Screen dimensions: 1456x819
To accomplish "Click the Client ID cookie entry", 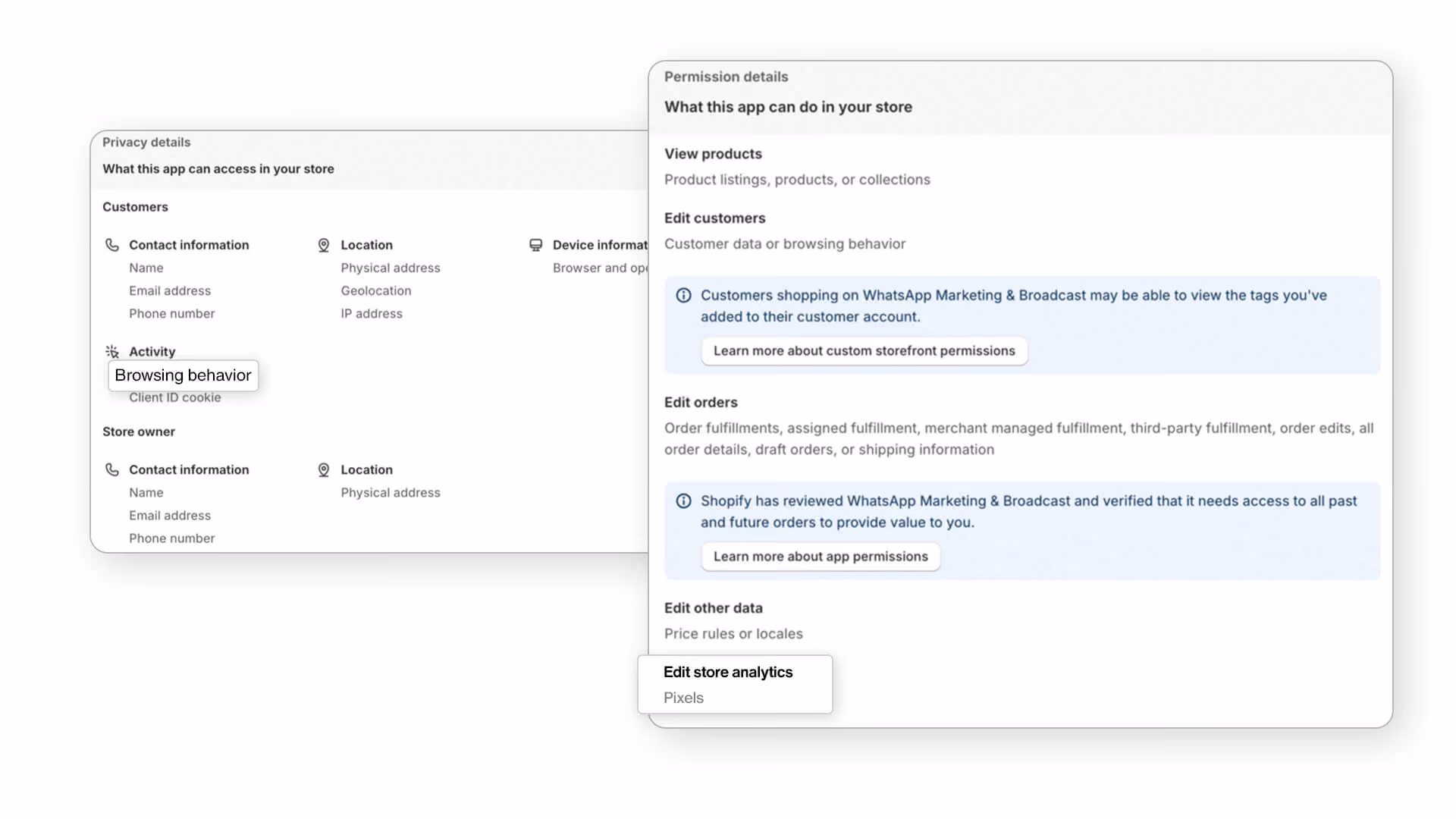I will click(175, 397).
